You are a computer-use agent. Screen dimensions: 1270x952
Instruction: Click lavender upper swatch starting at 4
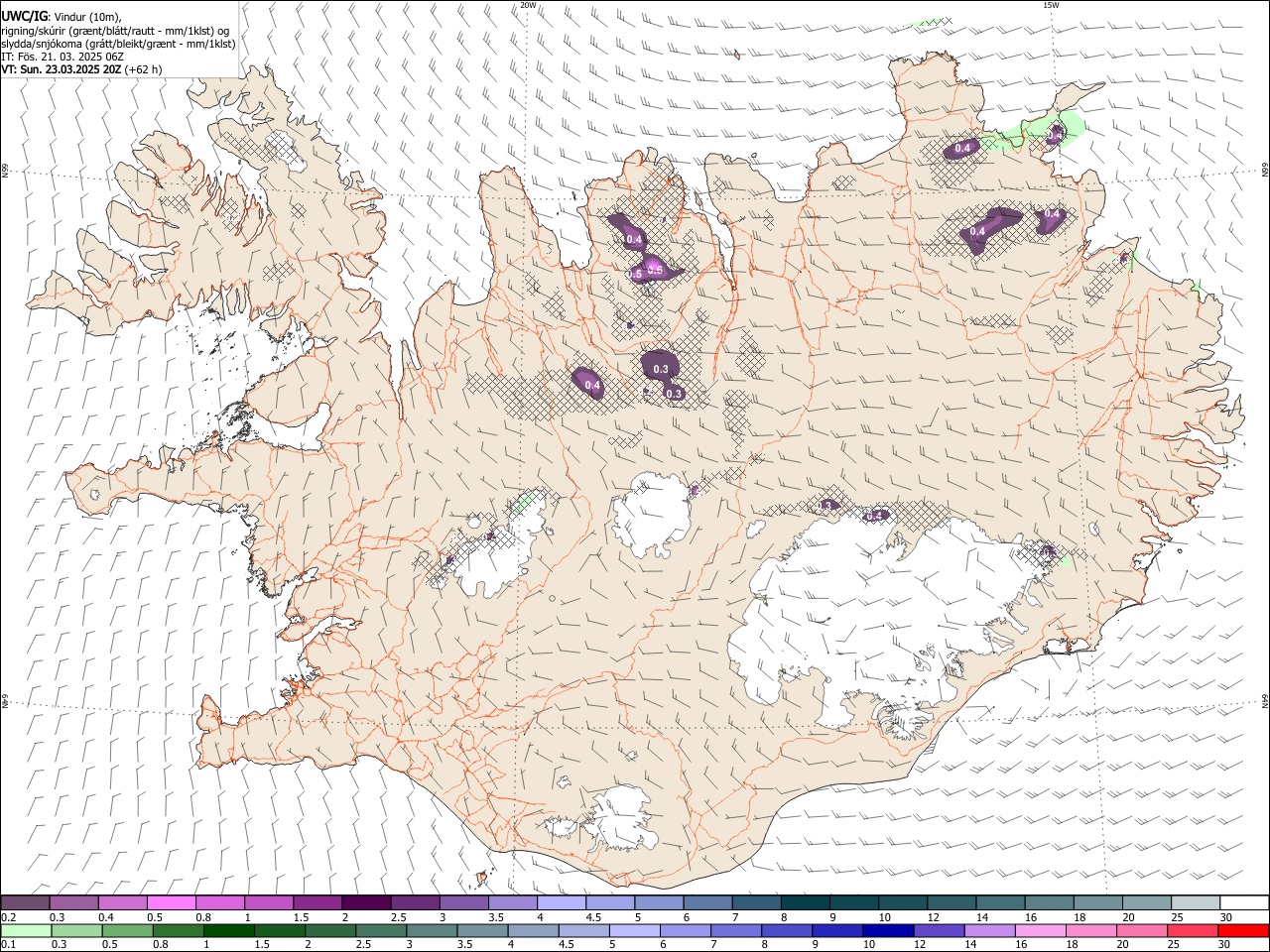[x=561, y=902]
